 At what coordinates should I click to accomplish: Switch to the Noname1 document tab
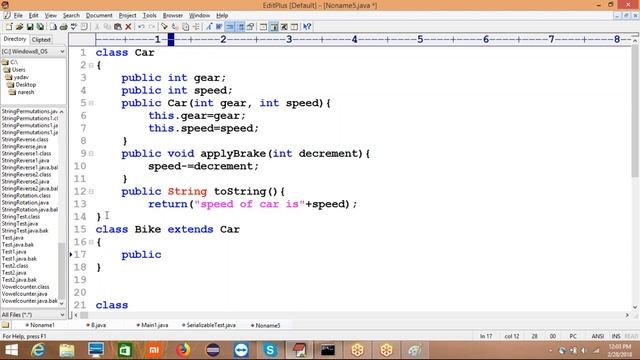(x=40, y=325)
